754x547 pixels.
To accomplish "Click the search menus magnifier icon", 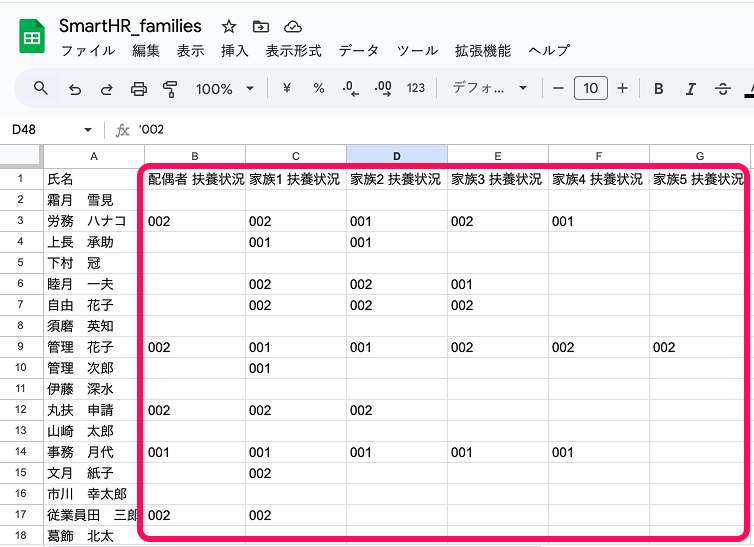I will click(x=41, y=89).
